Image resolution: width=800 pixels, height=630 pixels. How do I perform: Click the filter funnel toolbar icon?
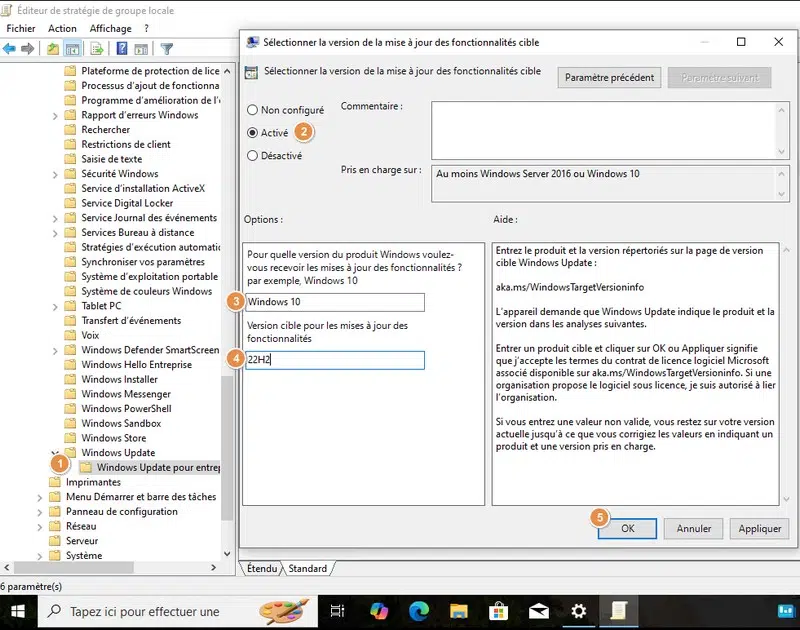(x=167, y=48)
